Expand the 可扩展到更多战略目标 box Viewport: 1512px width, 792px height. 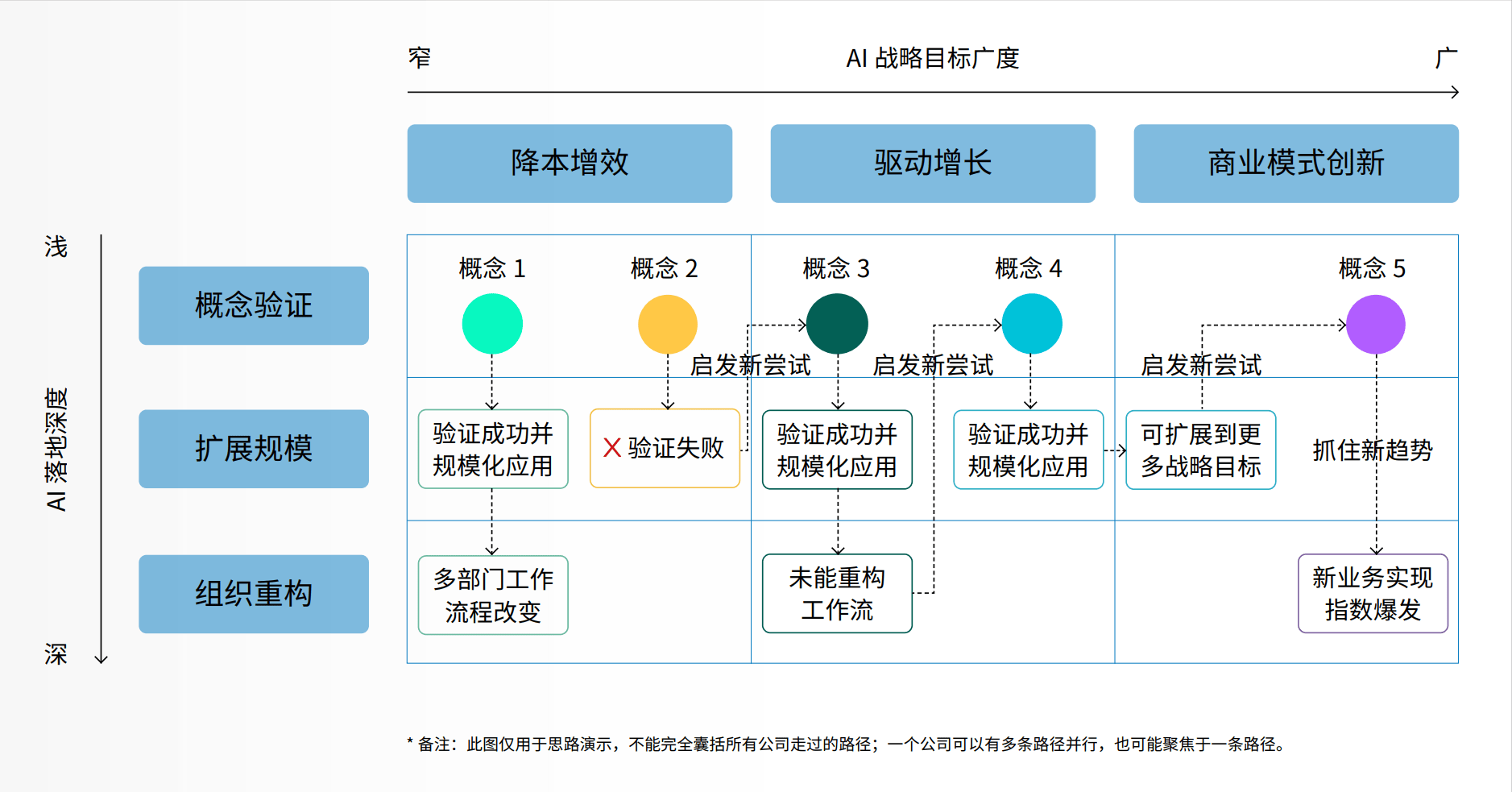click(x=1200, y=449)
